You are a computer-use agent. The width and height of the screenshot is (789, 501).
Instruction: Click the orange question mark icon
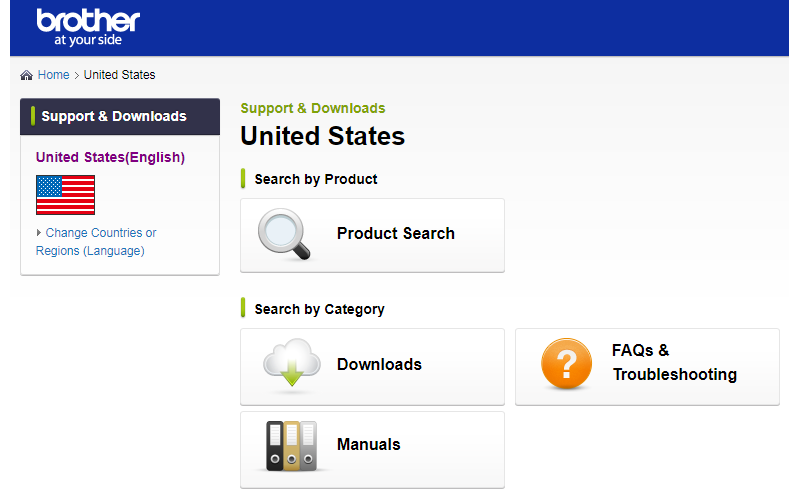tap(566, 363)
